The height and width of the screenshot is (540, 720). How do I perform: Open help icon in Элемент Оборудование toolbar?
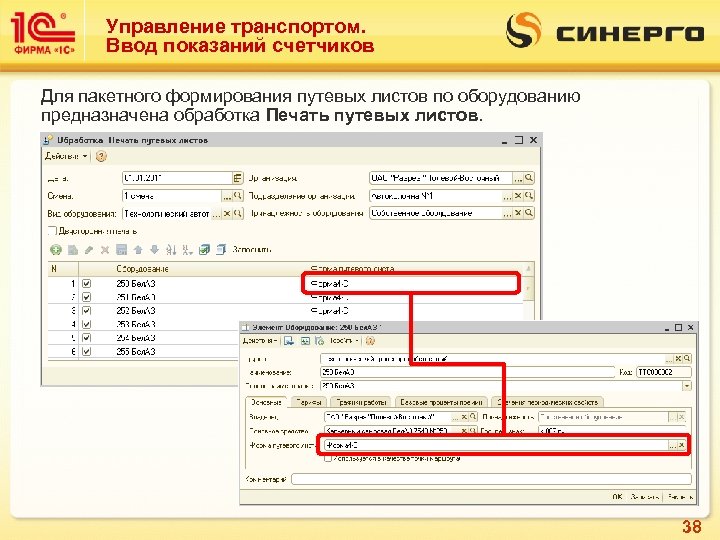370,341
